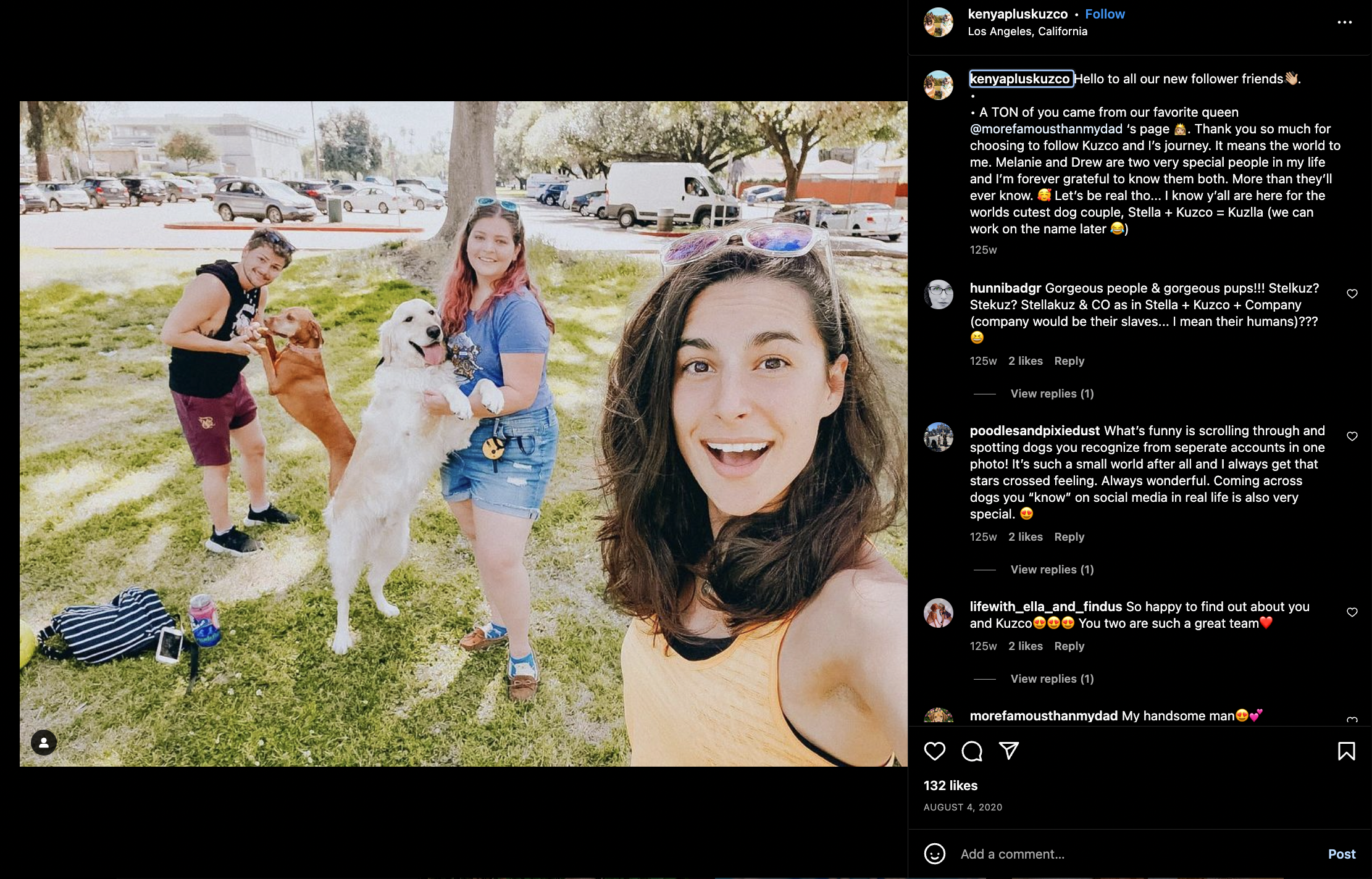Follow the kenyapluskuzco account
1372x879 pixels.
(1105, 14)
